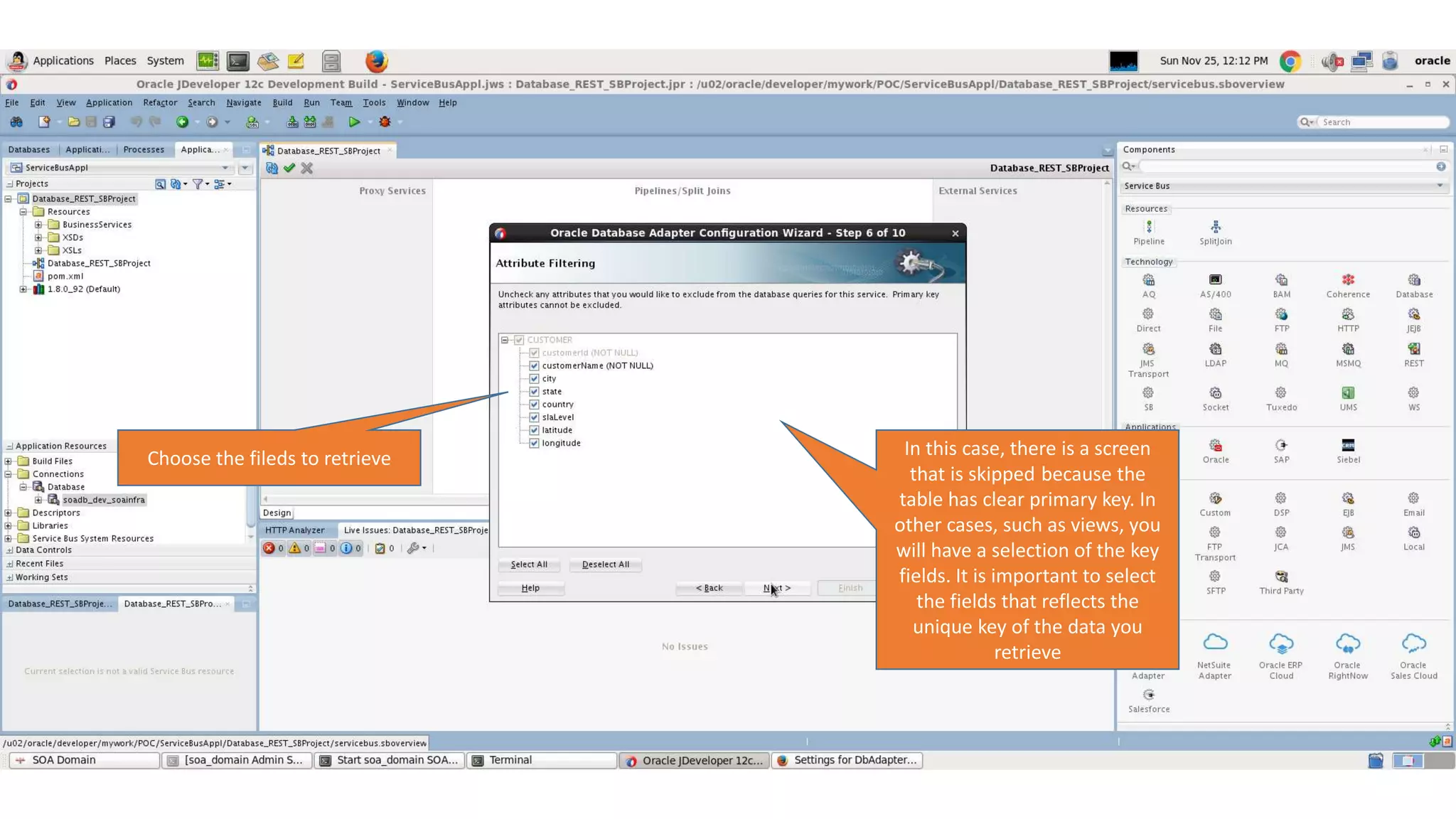
Task: Click the Back button in wizard
Action: (x=709, y=588)
